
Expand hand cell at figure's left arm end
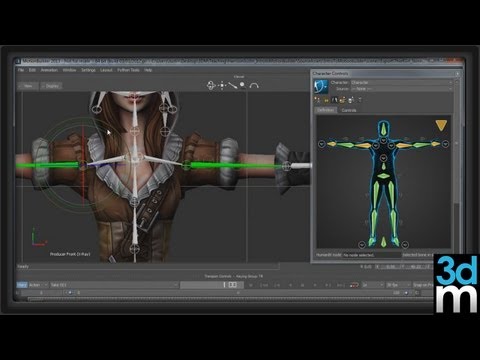click(x=322, y=144)
